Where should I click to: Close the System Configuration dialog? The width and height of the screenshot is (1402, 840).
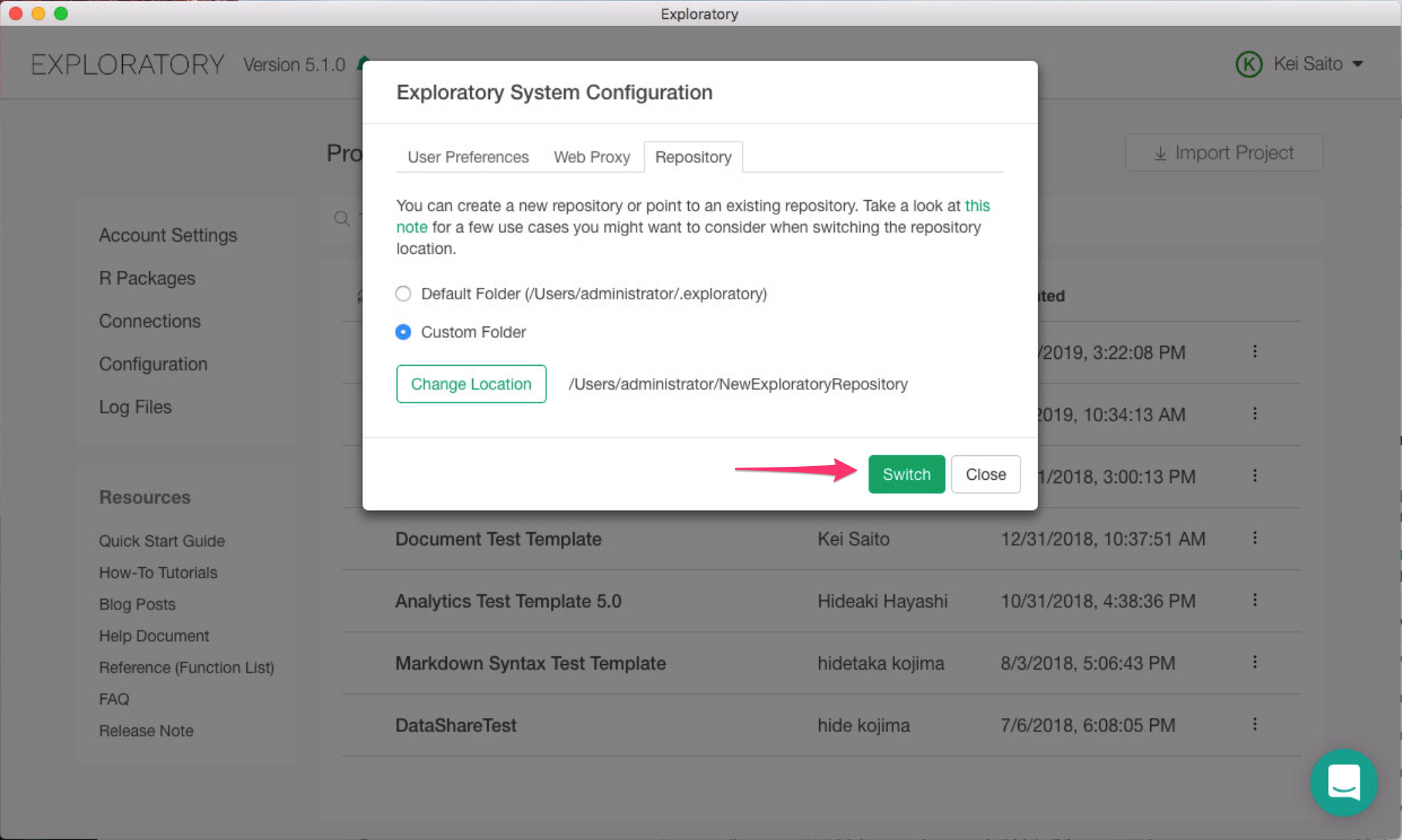(985, 474)
